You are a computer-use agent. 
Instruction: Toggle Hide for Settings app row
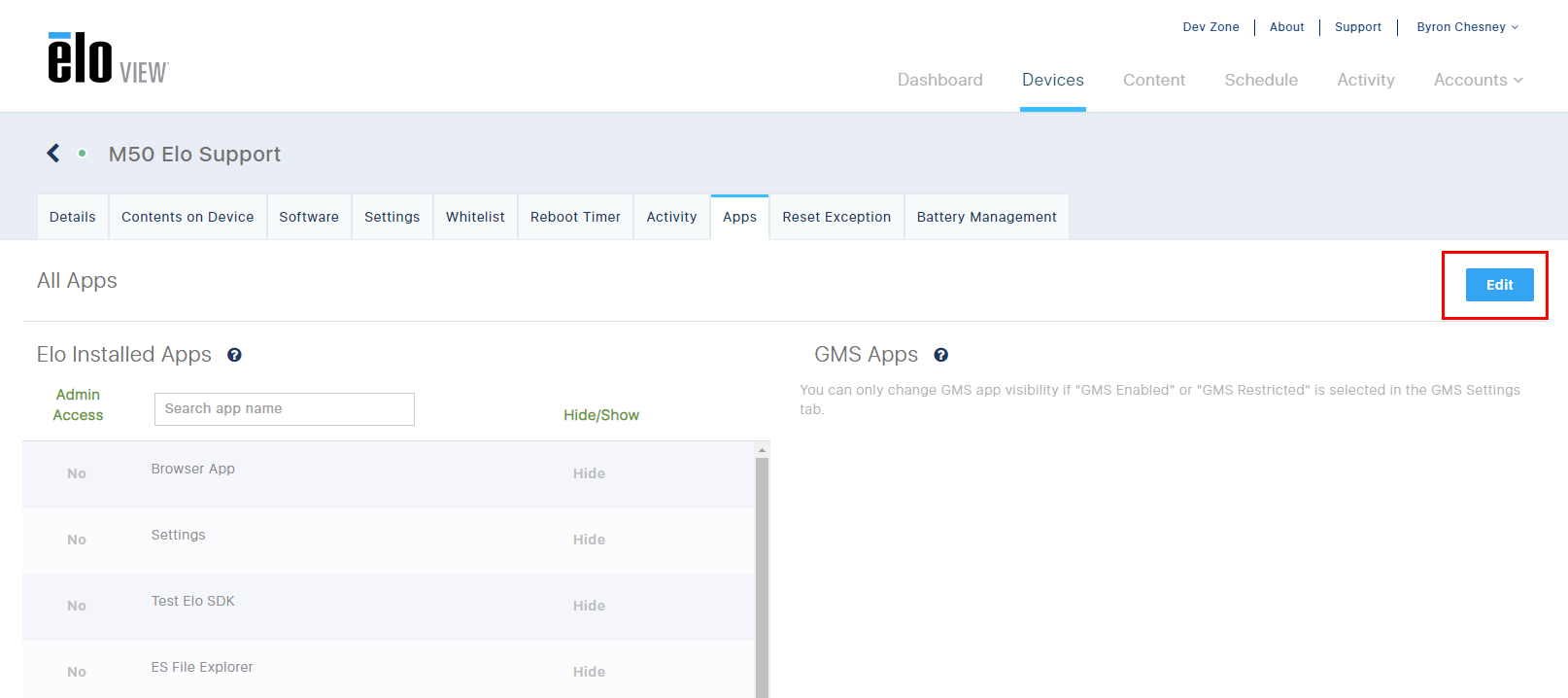click(x=589, y=540)
